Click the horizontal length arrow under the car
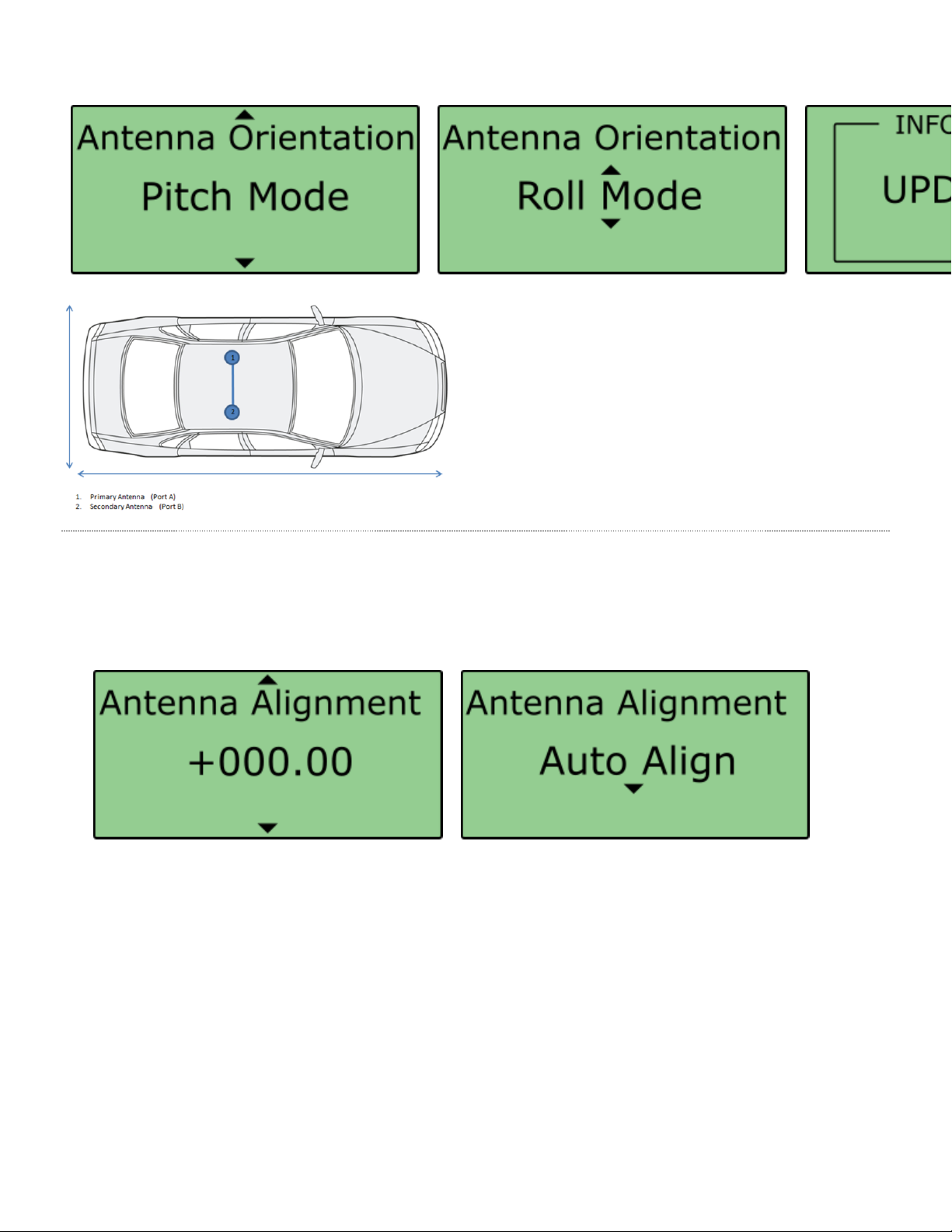This screenshot has width=952, height=1232. [260, 473]
